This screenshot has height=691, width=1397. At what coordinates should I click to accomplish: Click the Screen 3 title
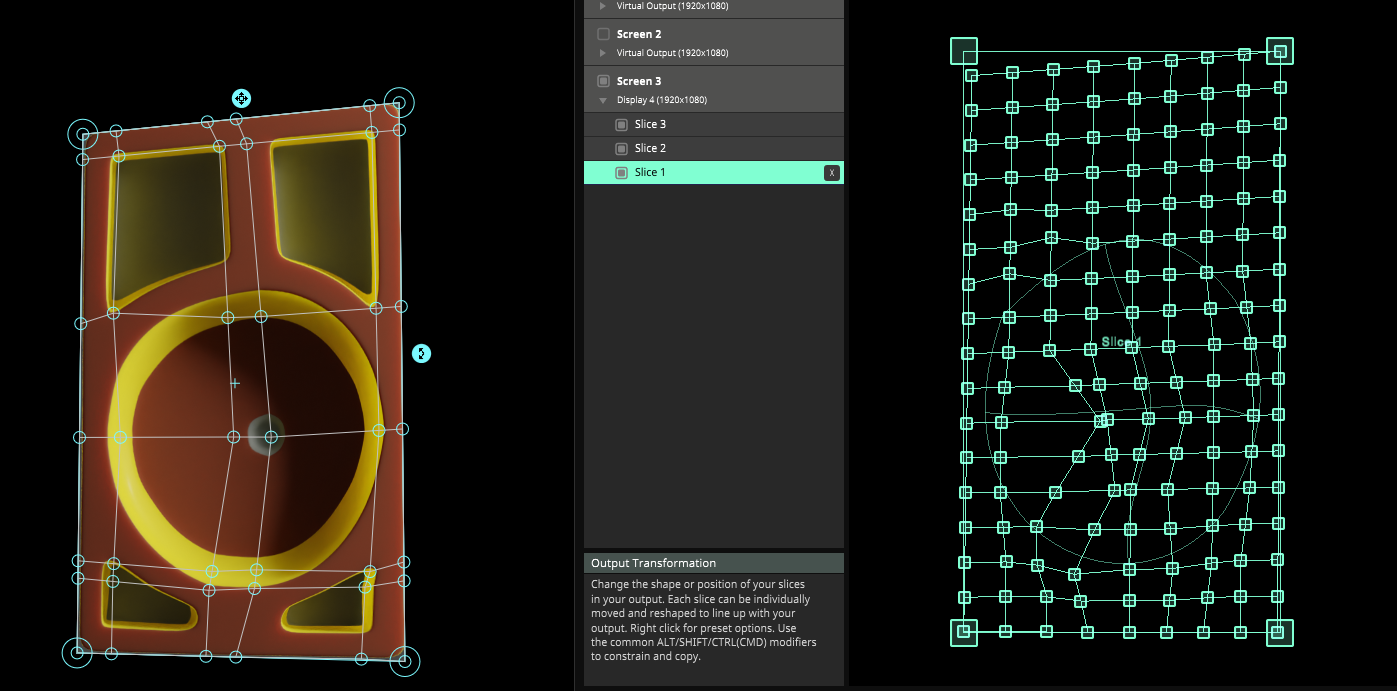coord(639,81)
